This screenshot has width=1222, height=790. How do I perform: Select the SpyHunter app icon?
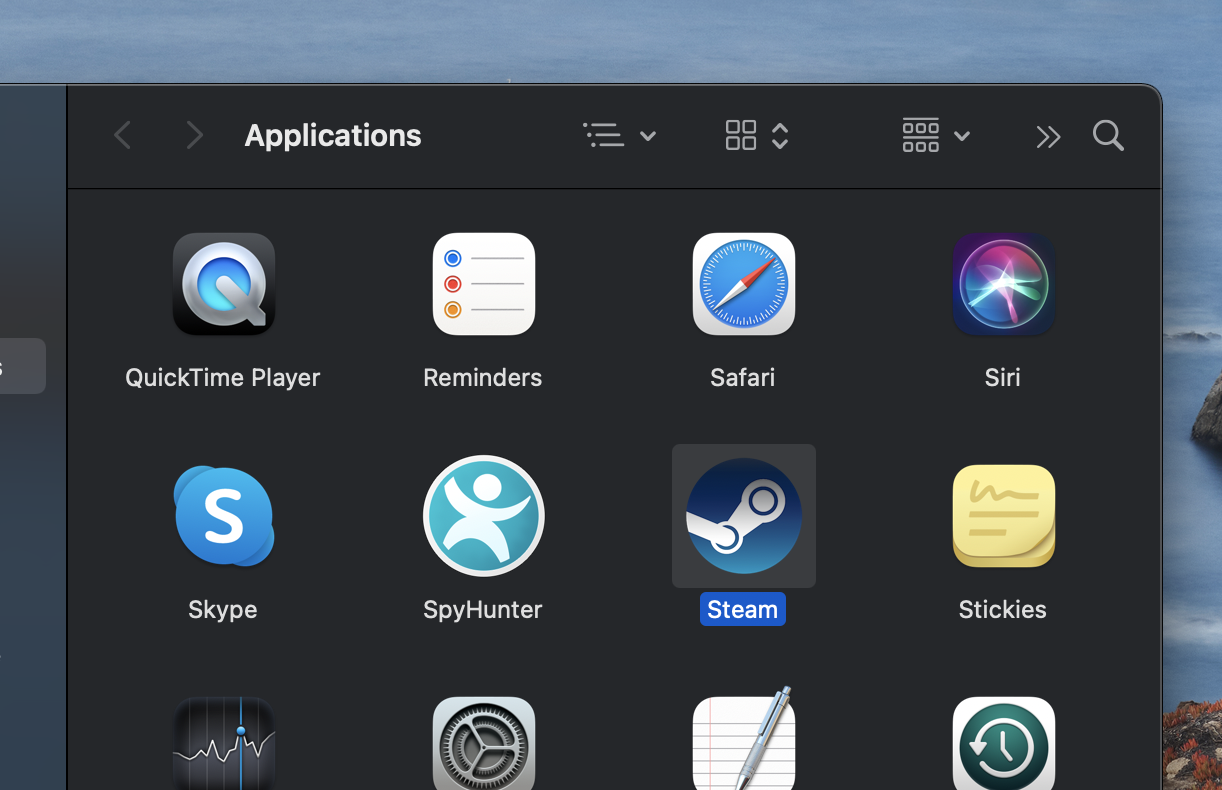click(x=483, y=516)
